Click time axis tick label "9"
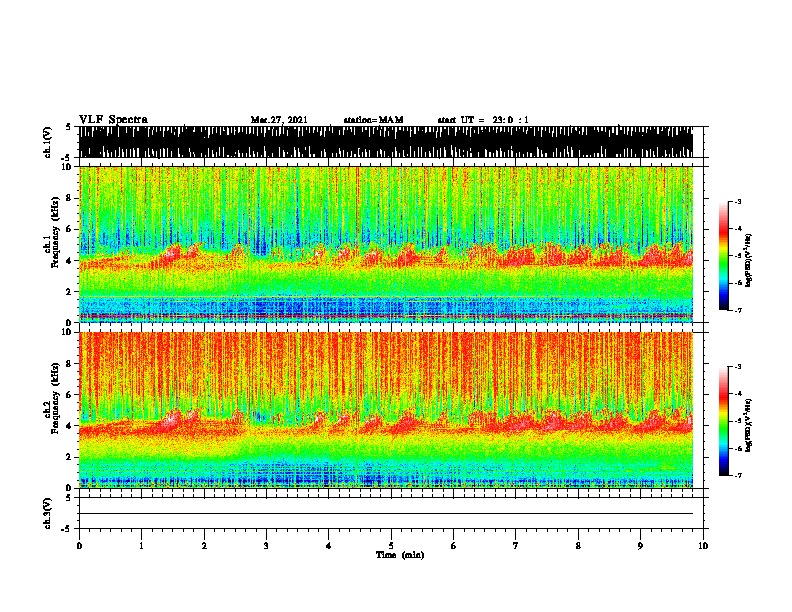 [640, 546]
